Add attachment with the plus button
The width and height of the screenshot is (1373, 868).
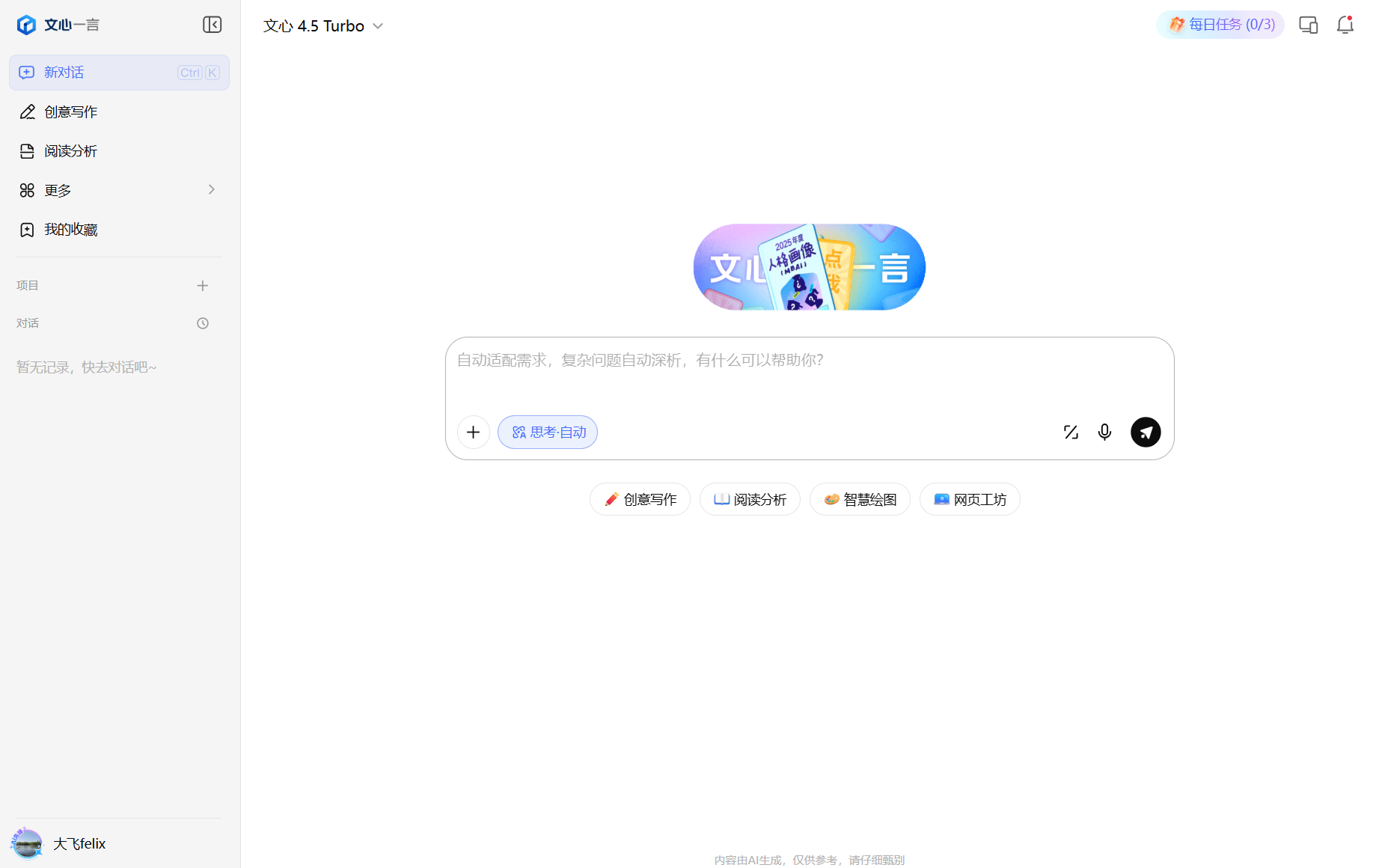474,432
